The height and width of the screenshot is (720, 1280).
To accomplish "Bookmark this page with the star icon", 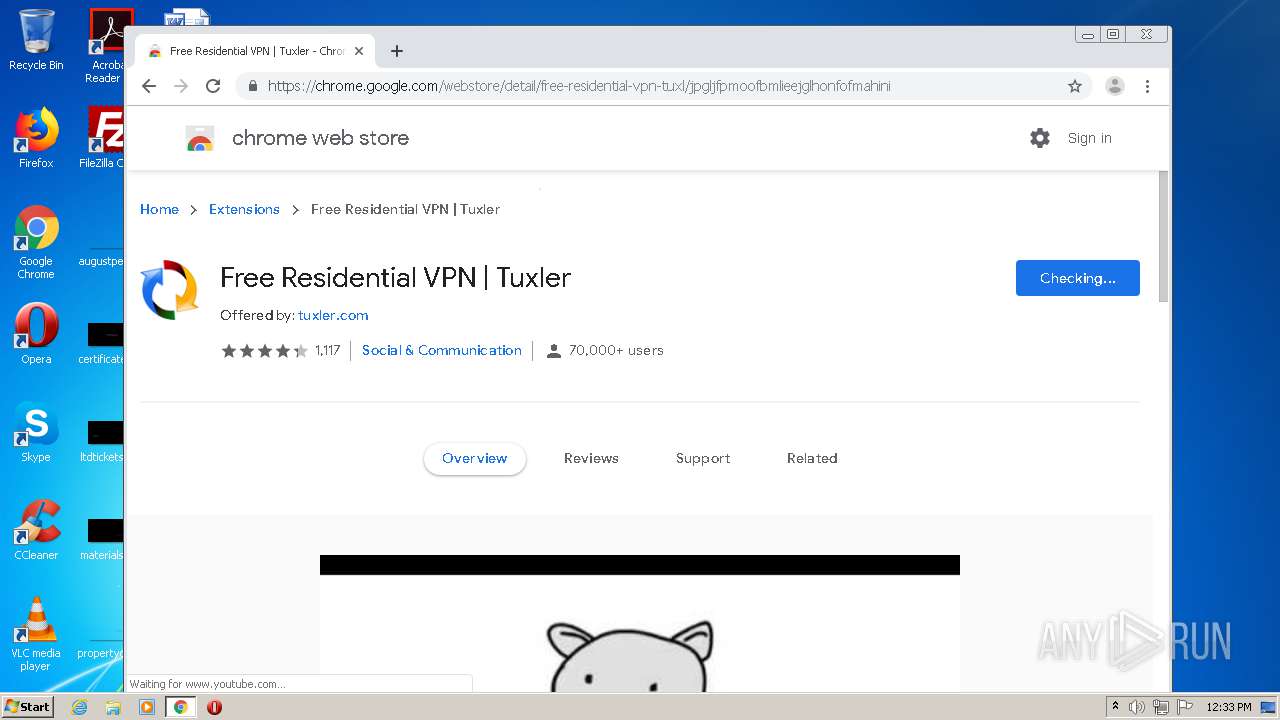I will [1075, 86].
